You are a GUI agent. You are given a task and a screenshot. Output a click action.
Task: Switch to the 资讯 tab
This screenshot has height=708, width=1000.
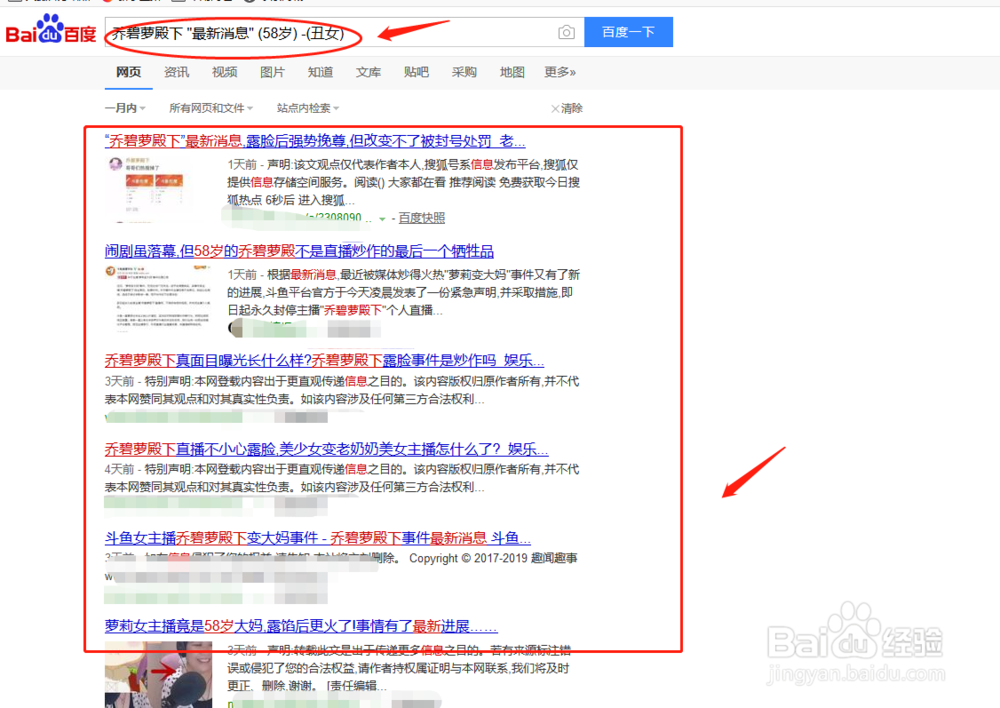(x=177, y=72)
